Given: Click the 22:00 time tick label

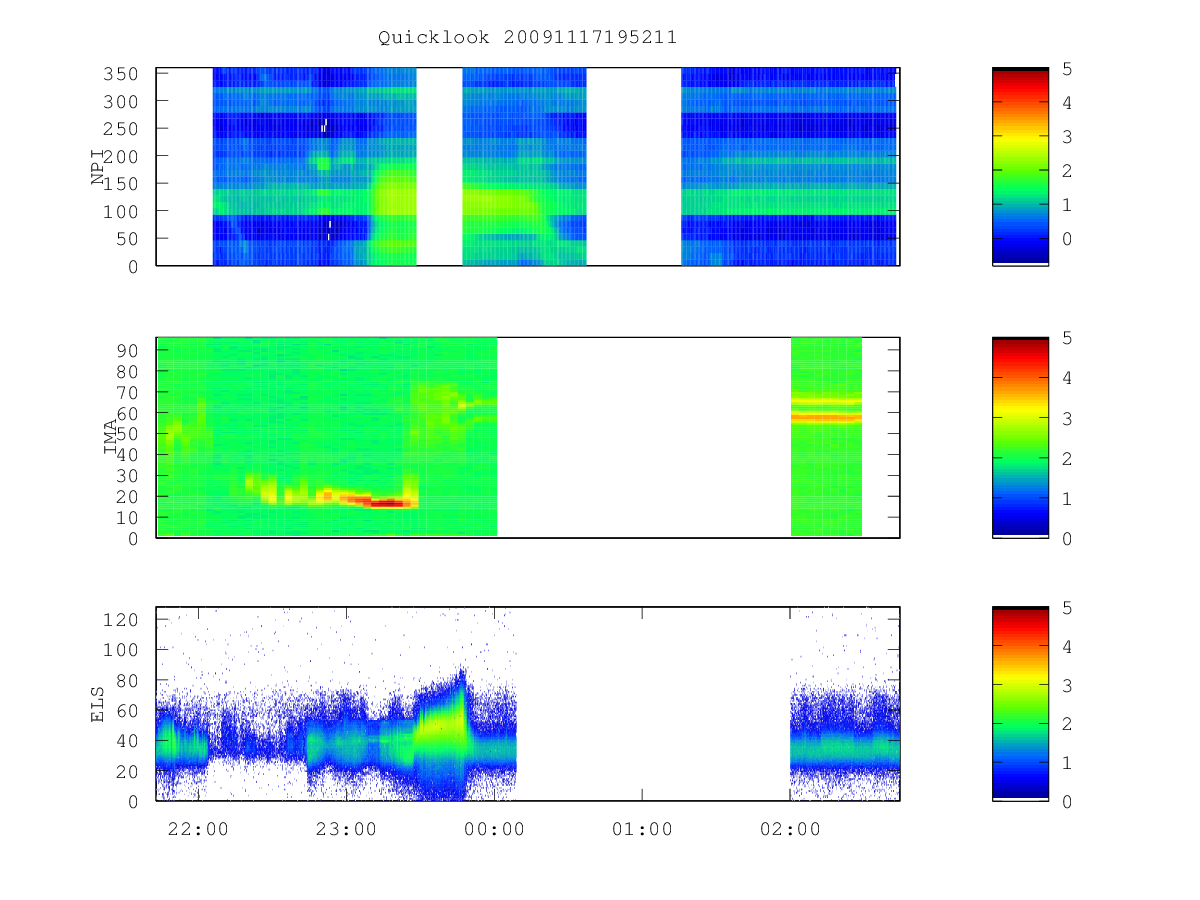Looking at the screenshot, I should pos(199,829).
